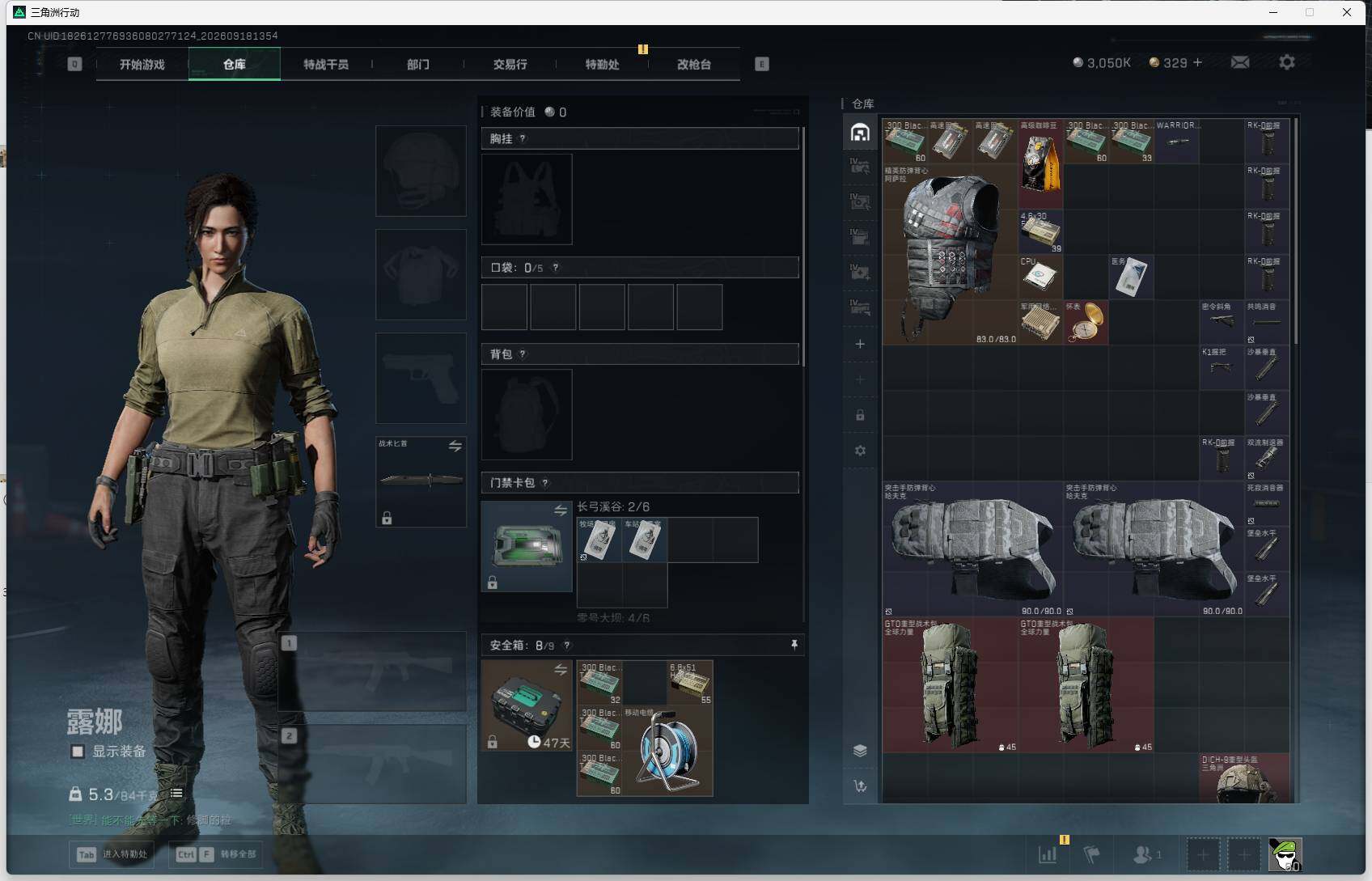Click the plus next to 329 currency
The height and width of the screenshot is (881, 1372).
(x=1198, y=62)
